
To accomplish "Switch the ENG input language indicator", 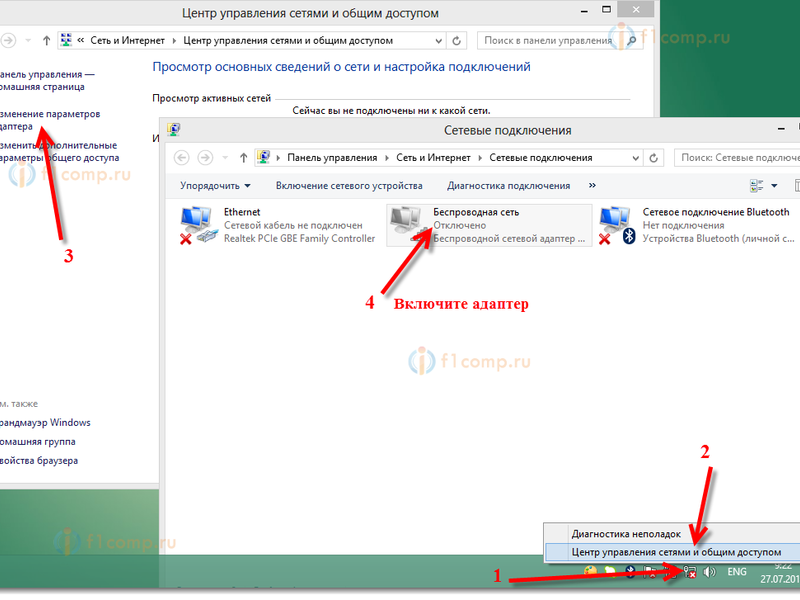I will 737,571.
